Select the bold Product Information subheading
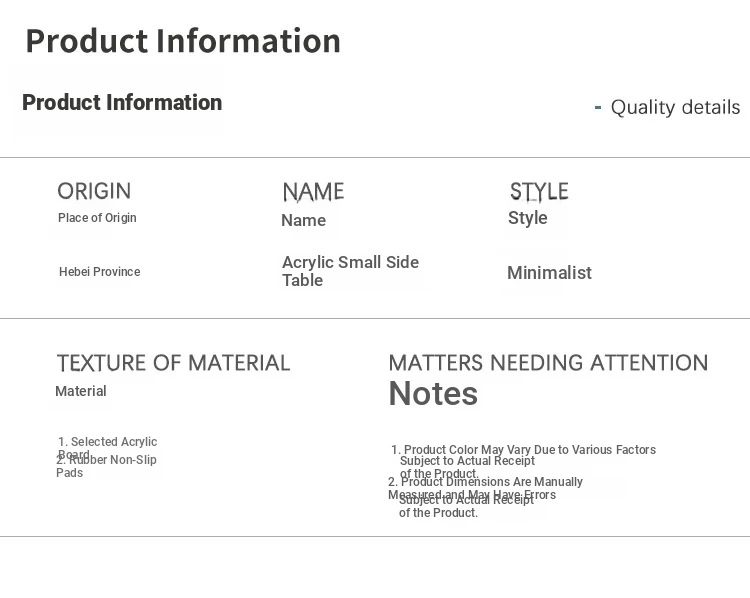The height and width of the screenshot is (598, 750). click(x=122, y=102)
